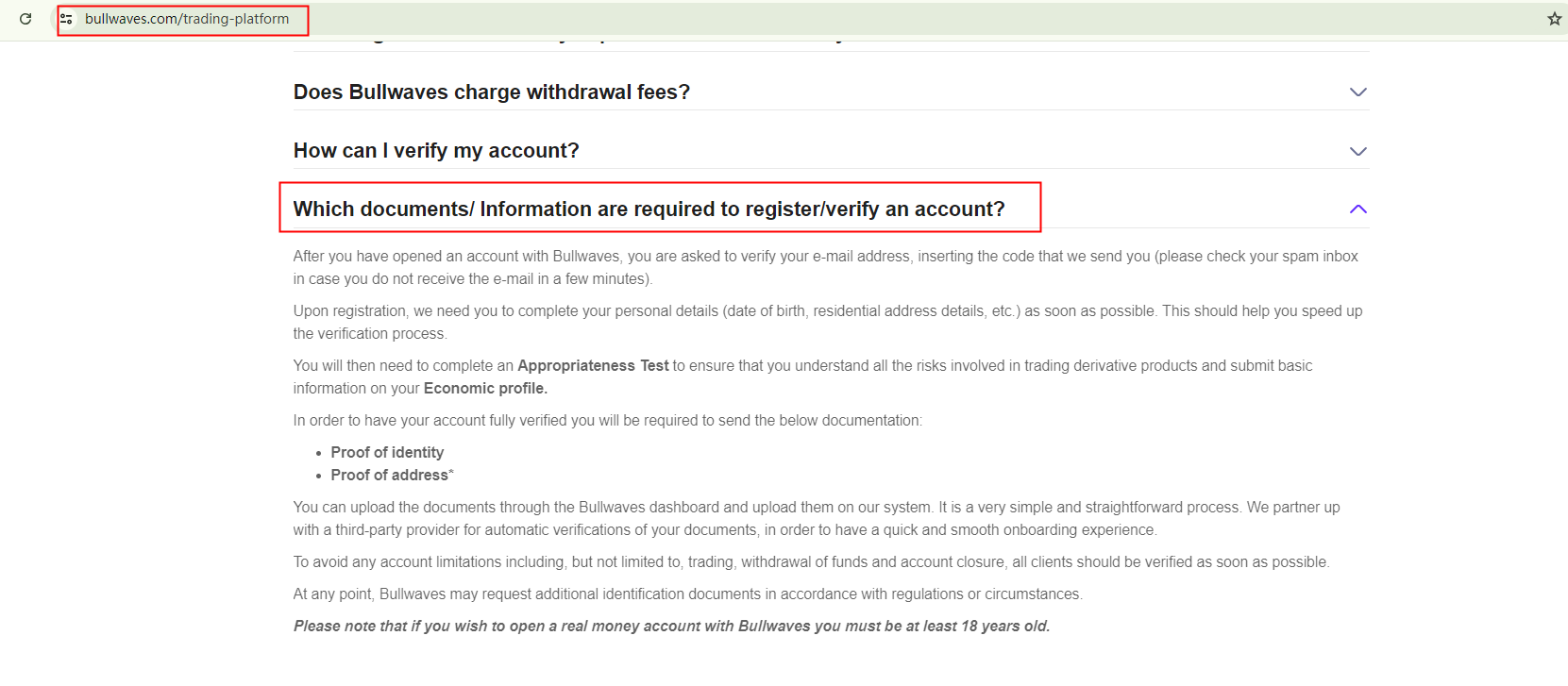Open "How can I verify my account?" question

coord(436,151)
